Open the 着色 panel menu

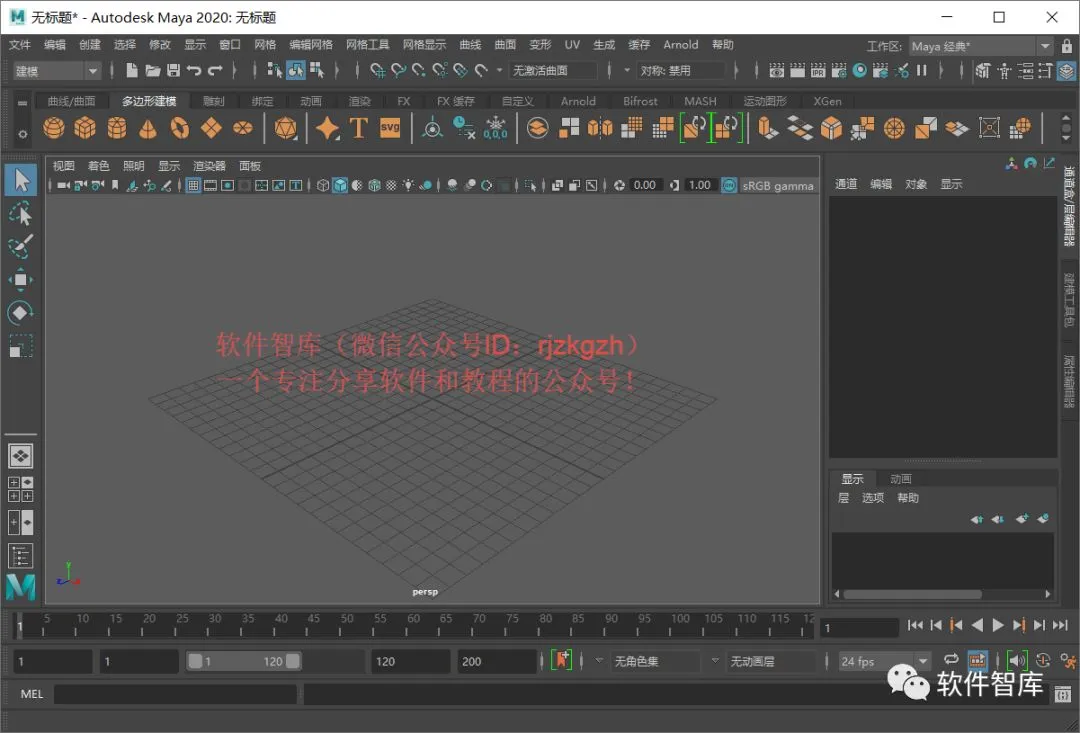(x=98, y=166)
